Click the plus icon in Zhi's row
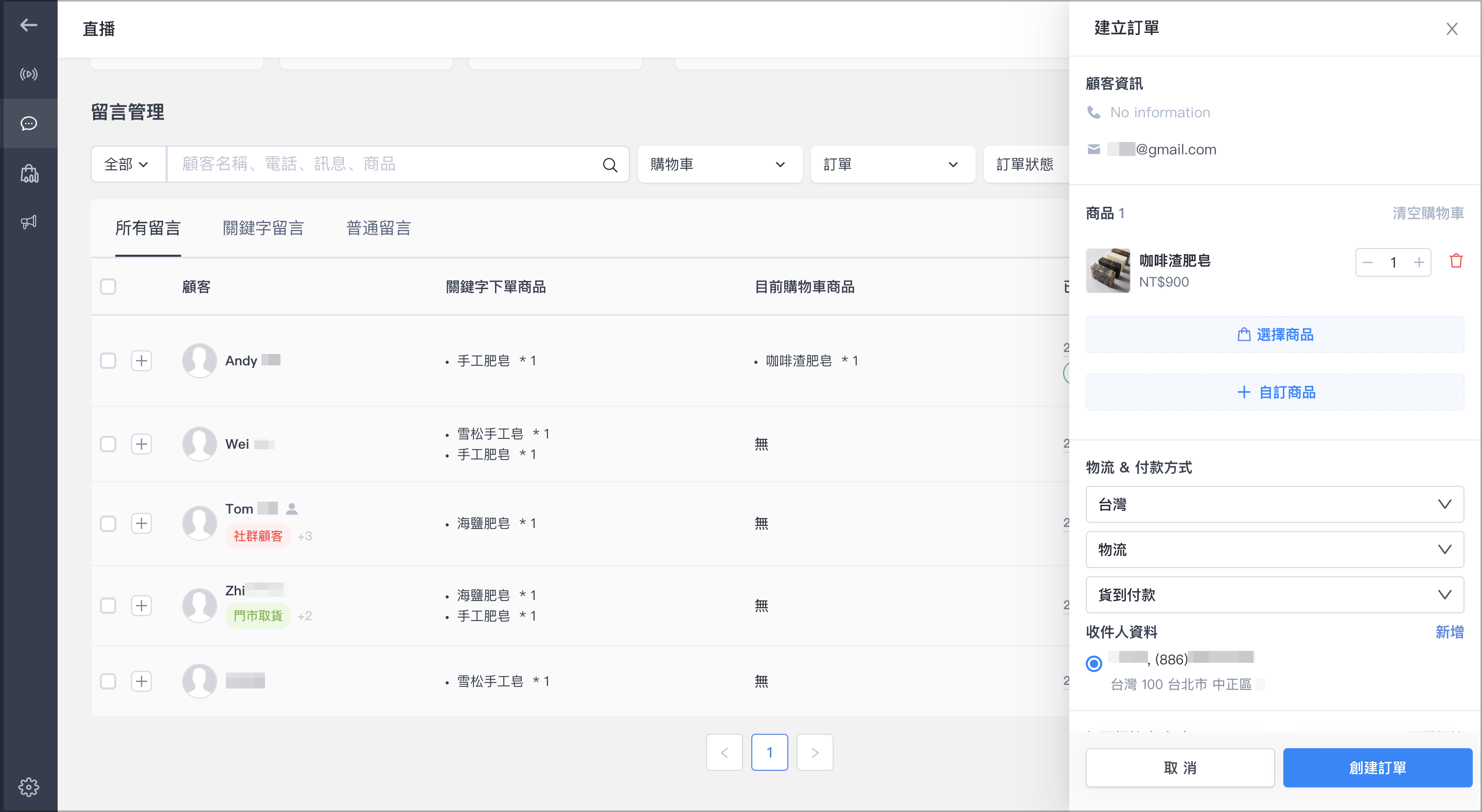The width and height of the screenshot is (1482, 812). click(x=142, y=606)
